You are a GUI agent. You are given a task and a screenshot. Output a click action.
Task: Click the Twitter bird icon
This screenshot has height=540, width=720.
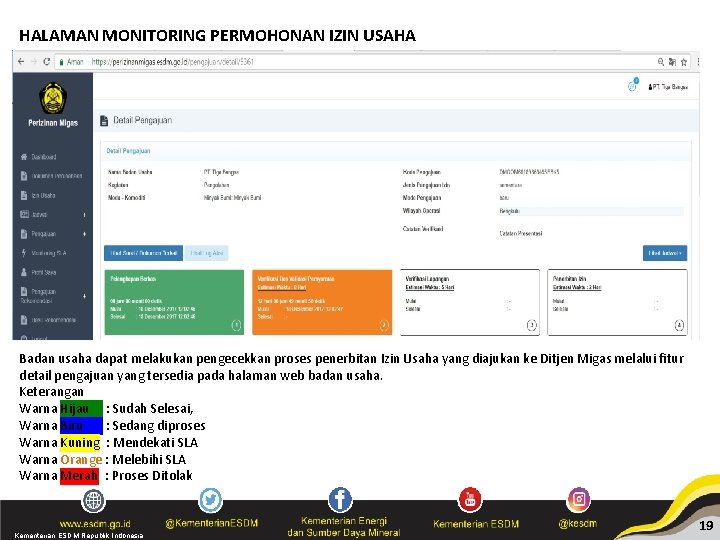[210, 500]
